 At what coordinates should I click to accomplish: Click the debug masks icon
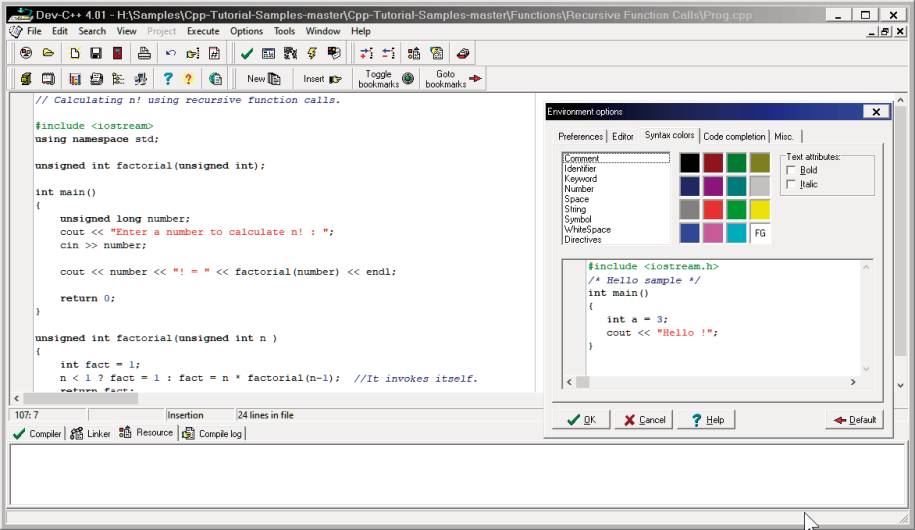[x=334, y=54]
